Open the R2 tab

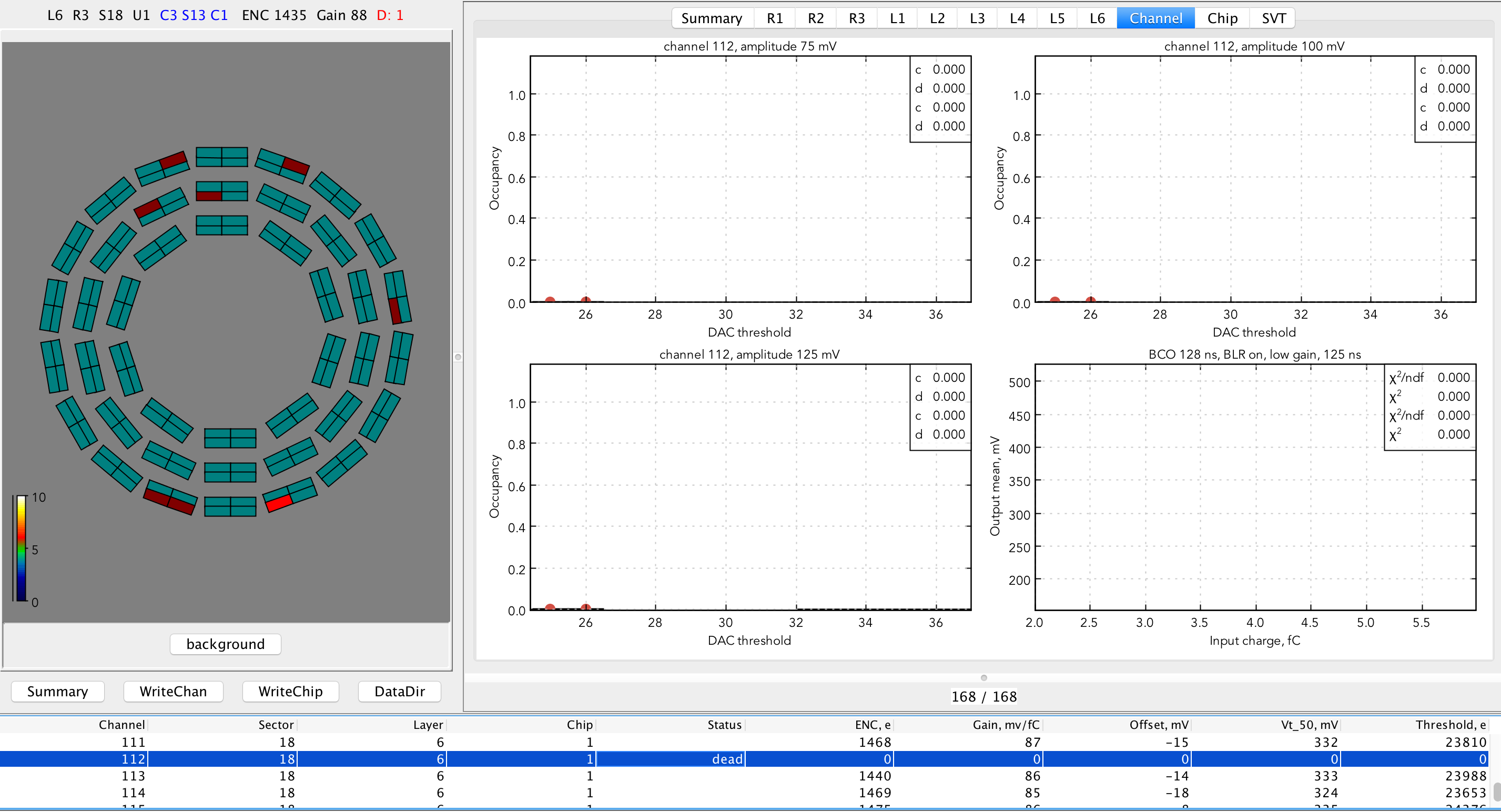[x=815, y=18]
